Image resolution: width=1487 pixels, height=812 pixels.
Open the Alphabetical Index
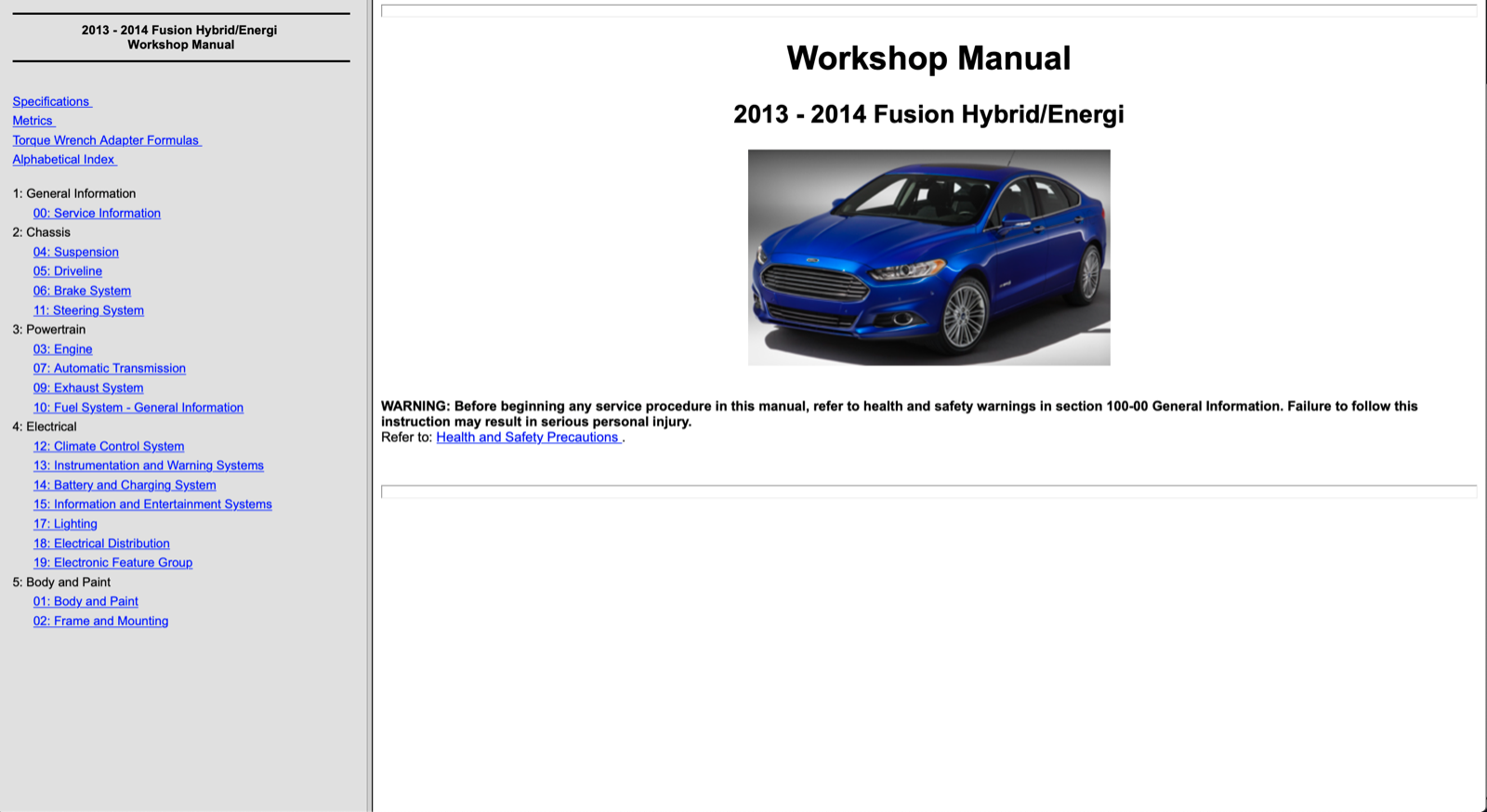point(63,160)
